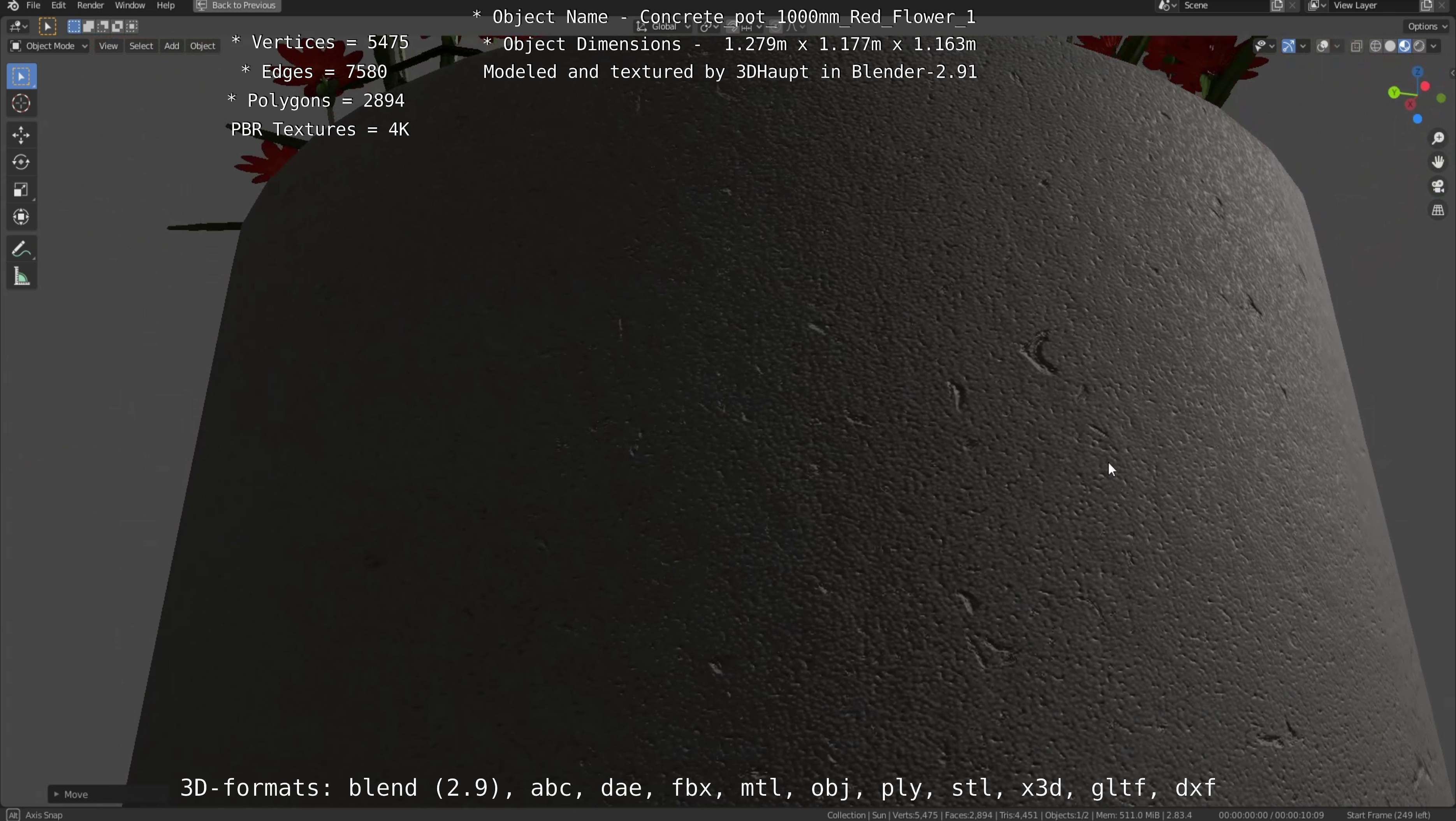This screenshot has height=821, width=1456.
Task: Switch perspective/orthographic with grid icon
Action: (1438, 211)
